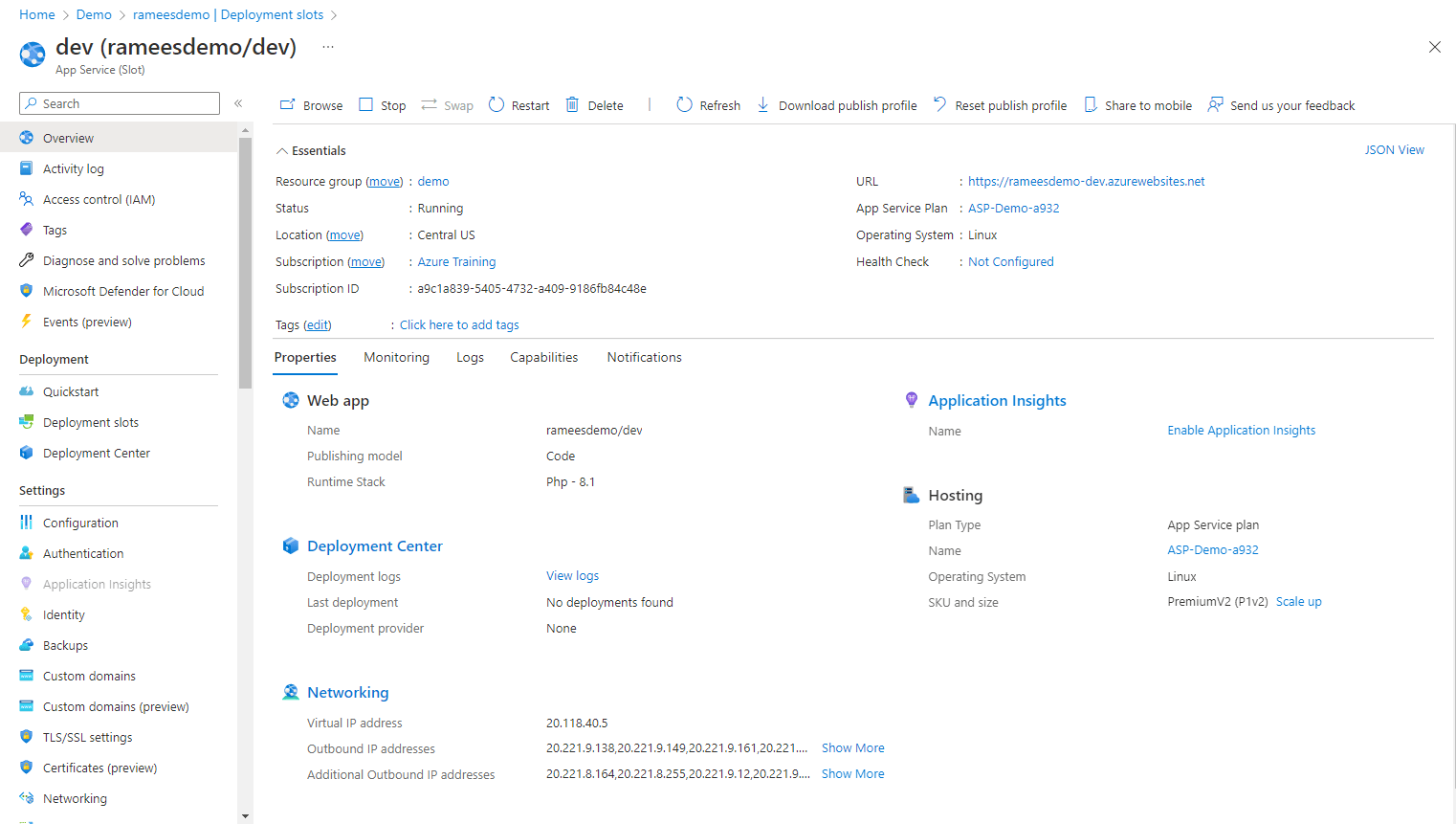Click the sidebar Search input field
This screenshot has height=824, width=1456.
[120, 103]
